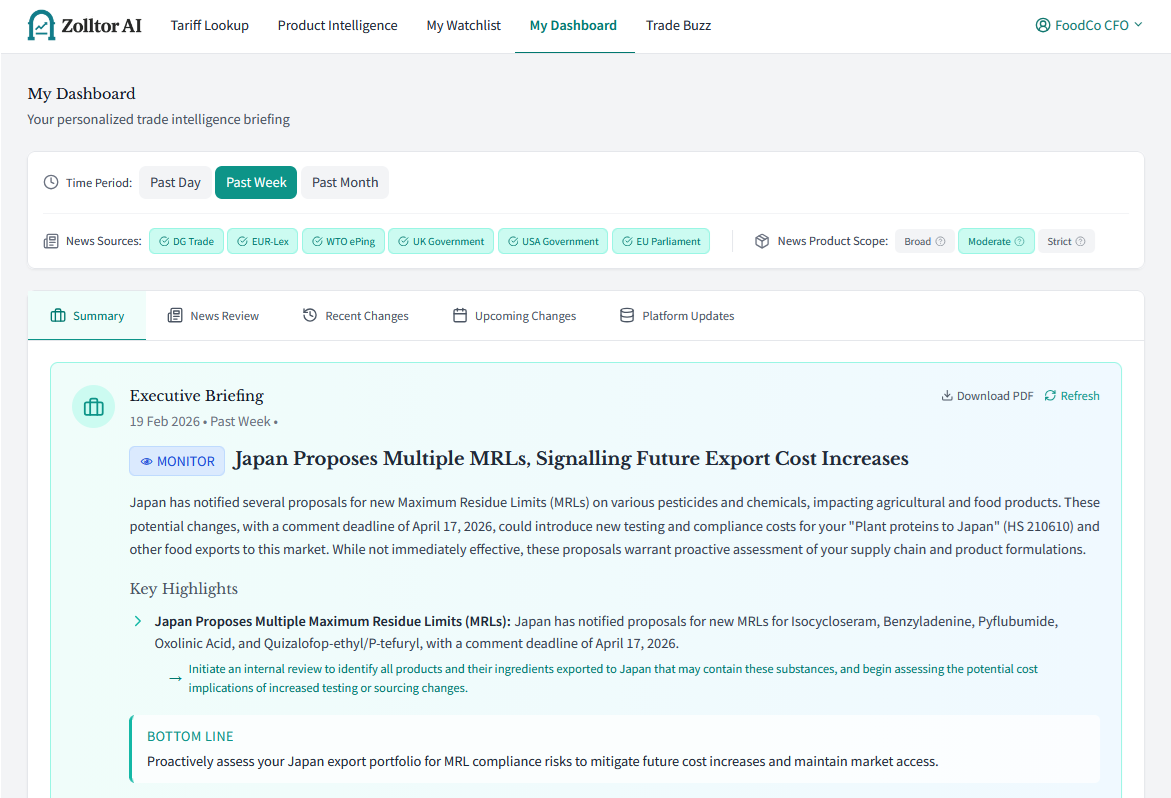The image size is (1171, 798).
Task: Click the BOTTOM LINE label
Action: [x=190, y=737]
